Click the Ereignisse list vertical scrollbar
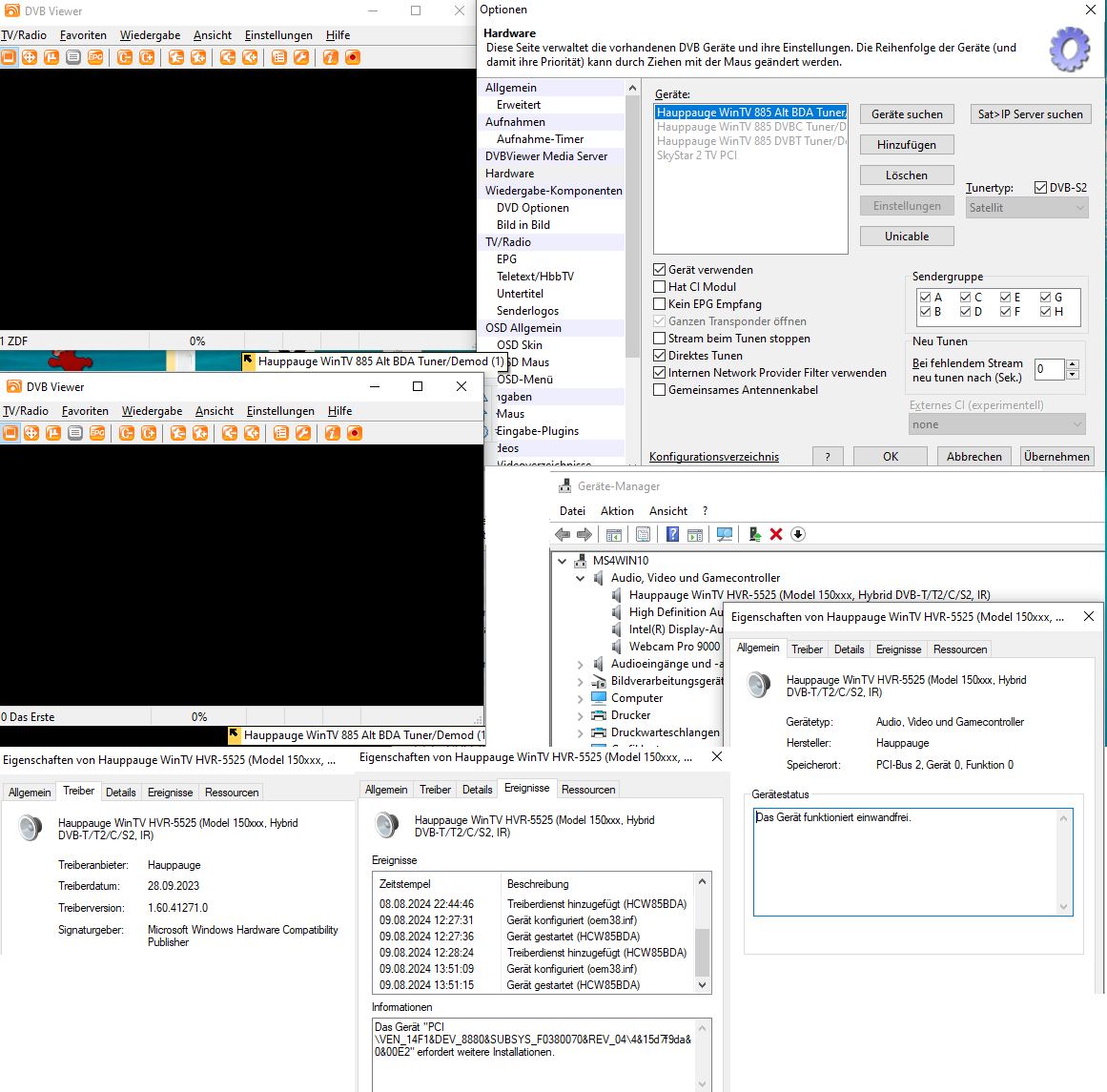The width and height of the screenshot is (1107, 1092). (x=702, y=933)
